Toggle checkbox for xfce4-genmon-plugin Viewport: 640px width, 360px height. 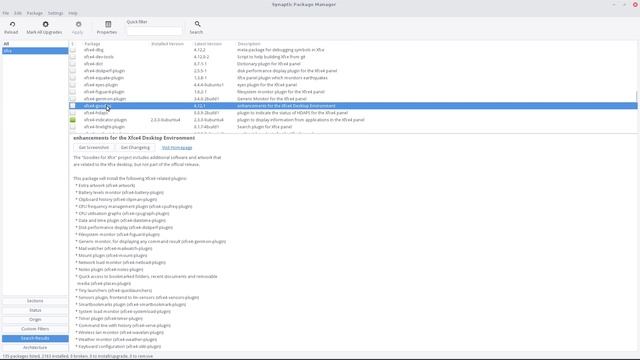click(73, 99)
